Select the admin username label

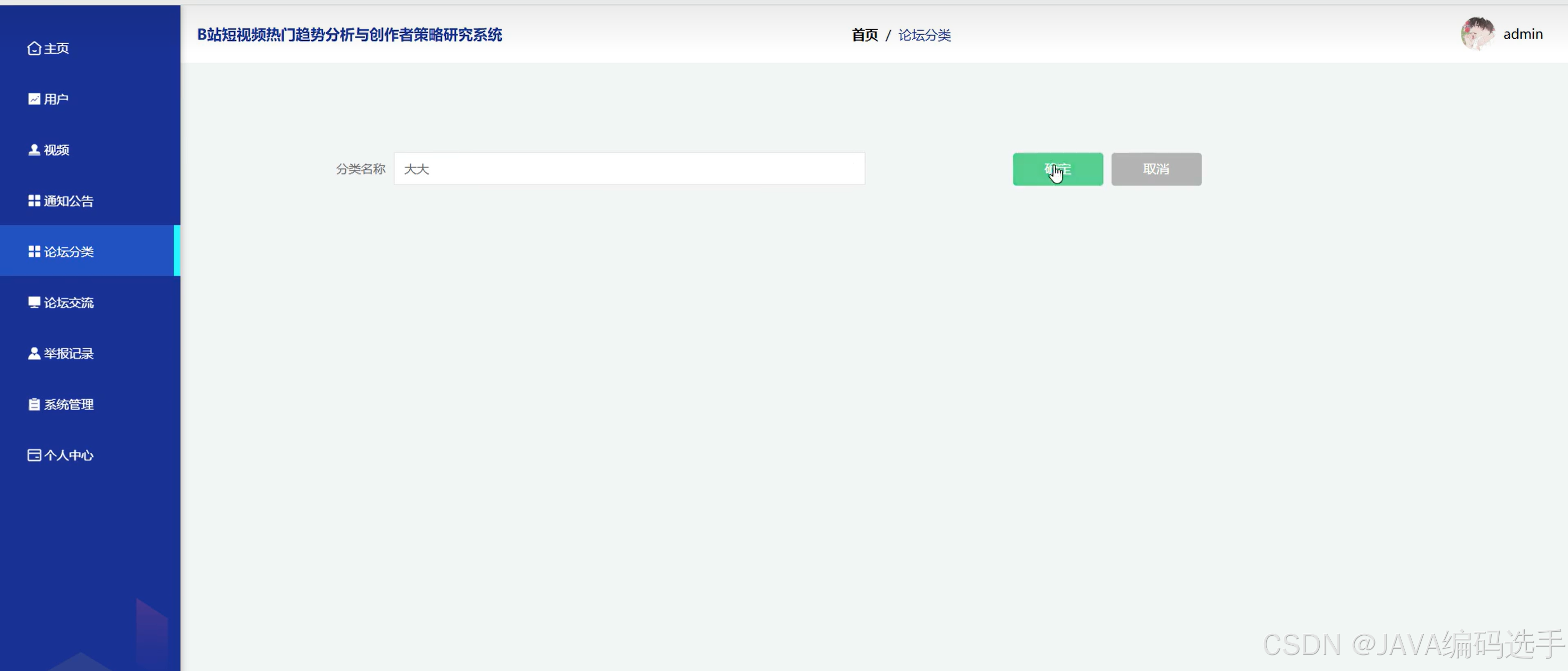(x=1522, y=34)
